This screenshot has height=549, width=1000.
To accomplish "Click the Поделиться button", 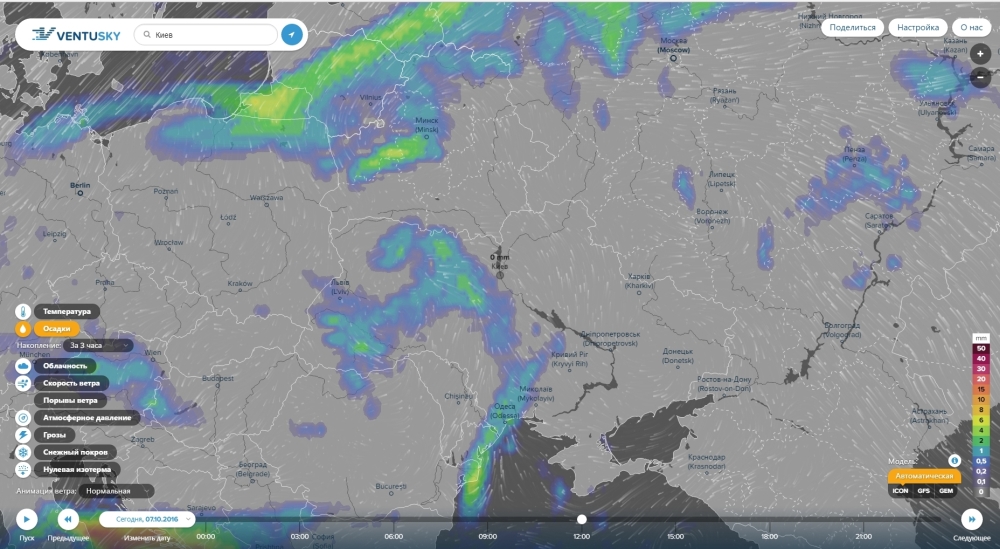I will 852,28.
